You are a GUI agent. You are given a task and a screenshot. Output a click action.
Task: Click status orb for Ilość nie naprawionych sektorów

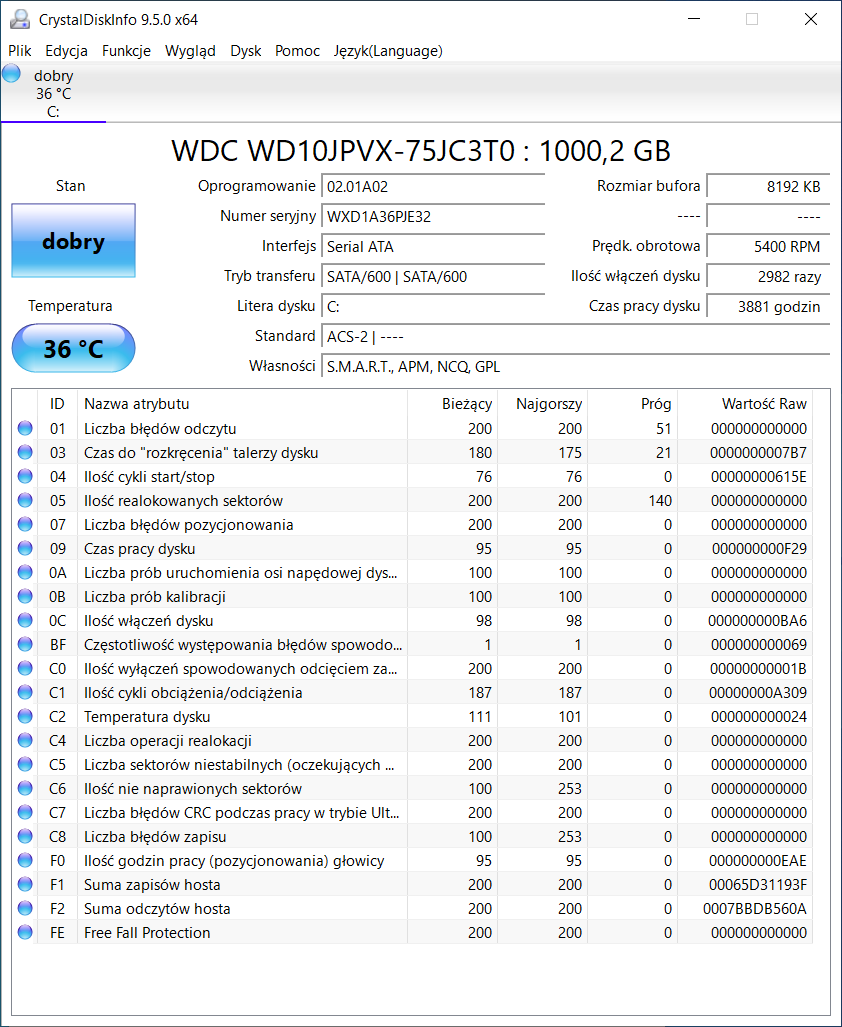tap(25, 789)
